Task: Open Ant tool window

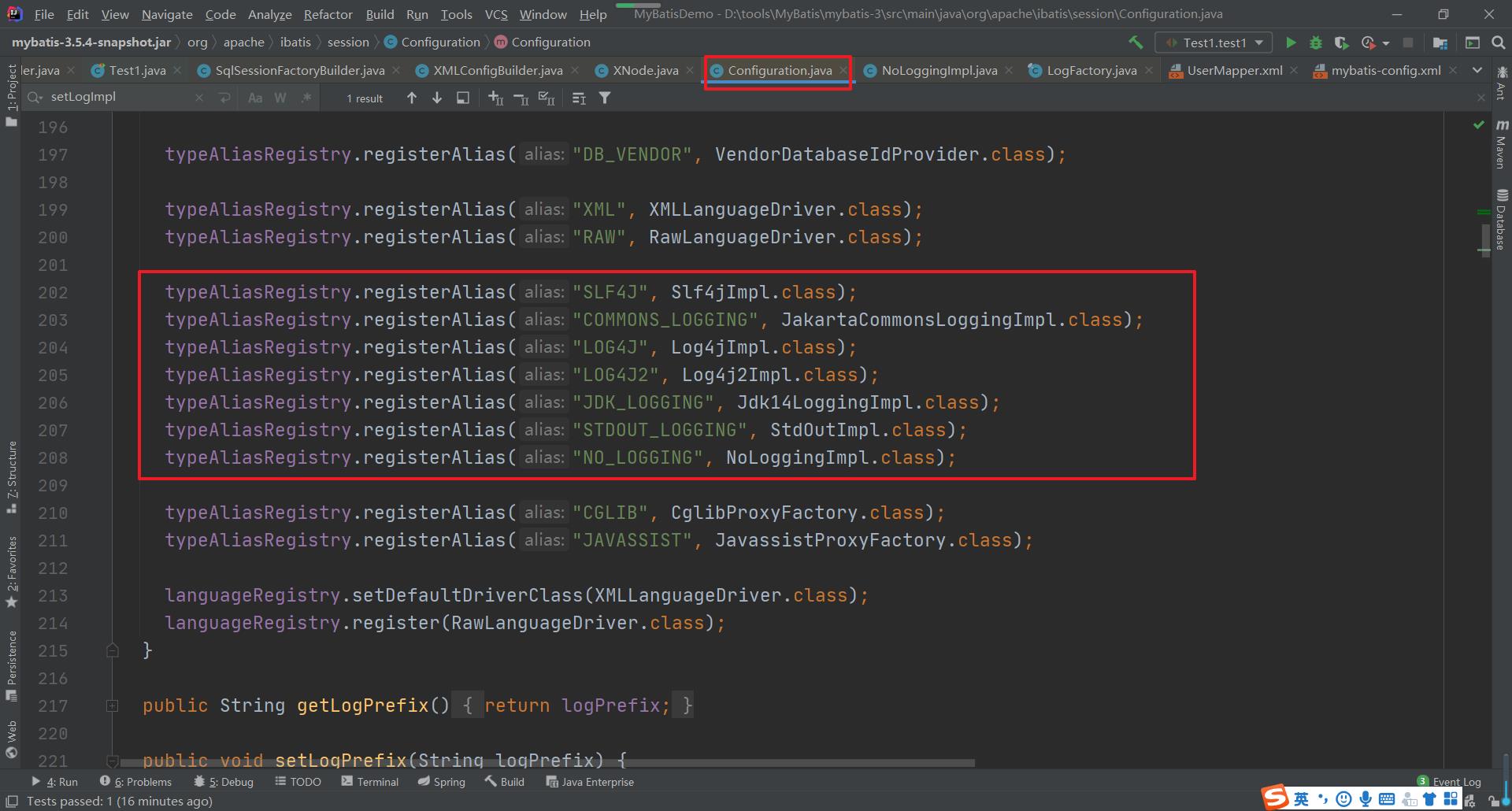Action: click(1501, 82)
